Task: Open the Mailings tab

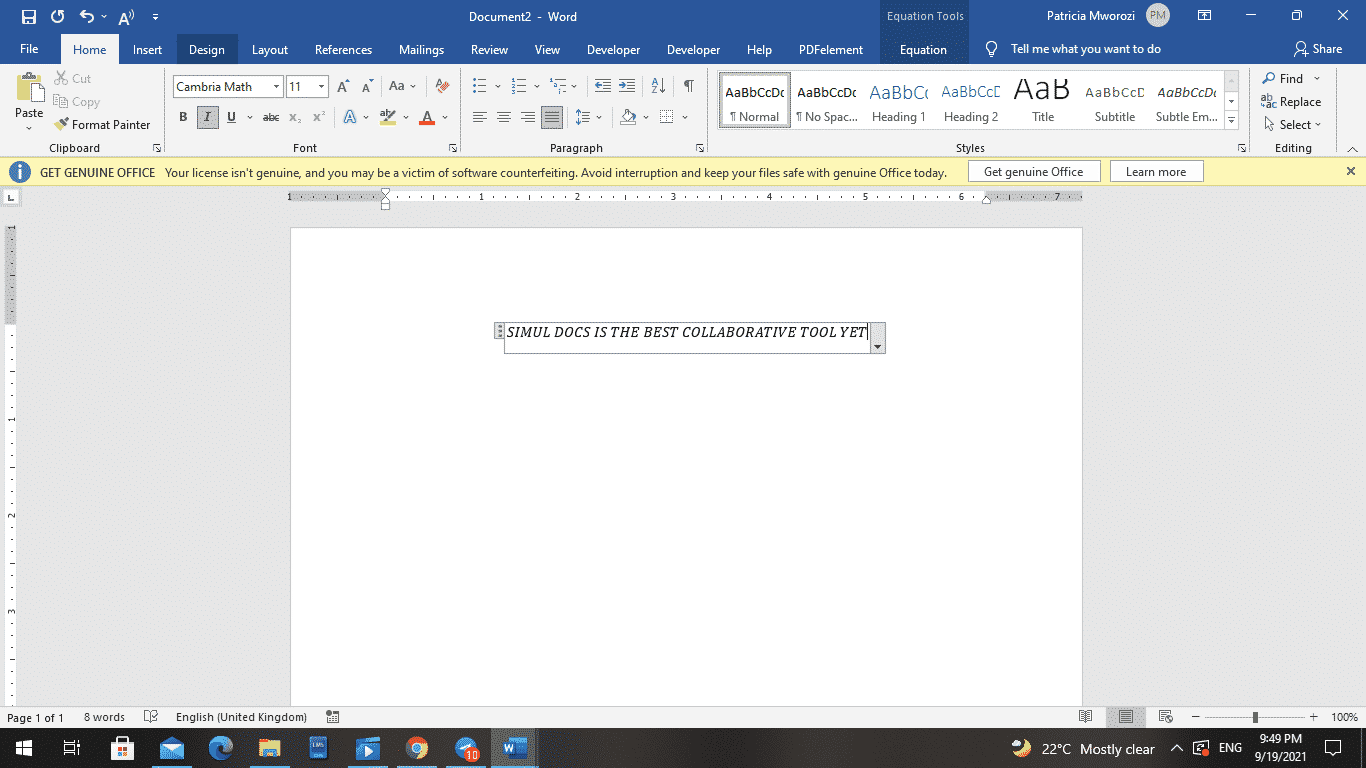Action: (x=421, y=48)
